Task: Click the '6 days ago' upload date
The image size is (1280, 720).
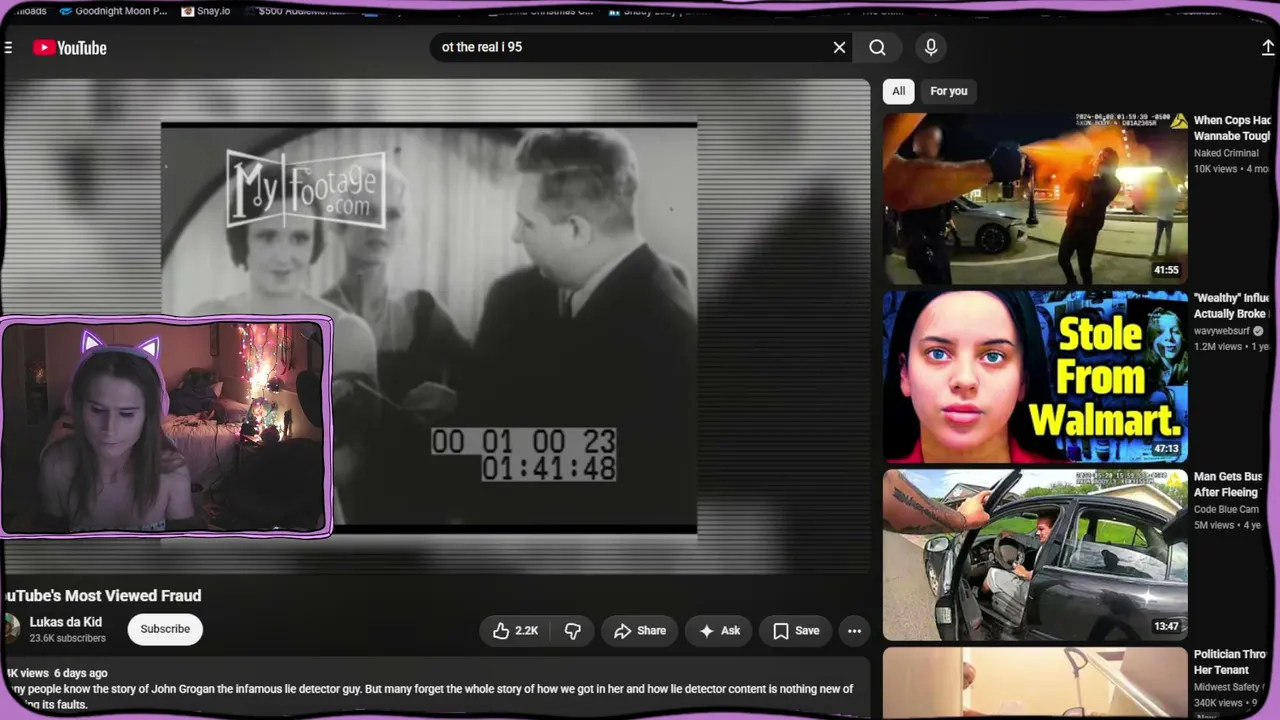Action: click(81, 673)
